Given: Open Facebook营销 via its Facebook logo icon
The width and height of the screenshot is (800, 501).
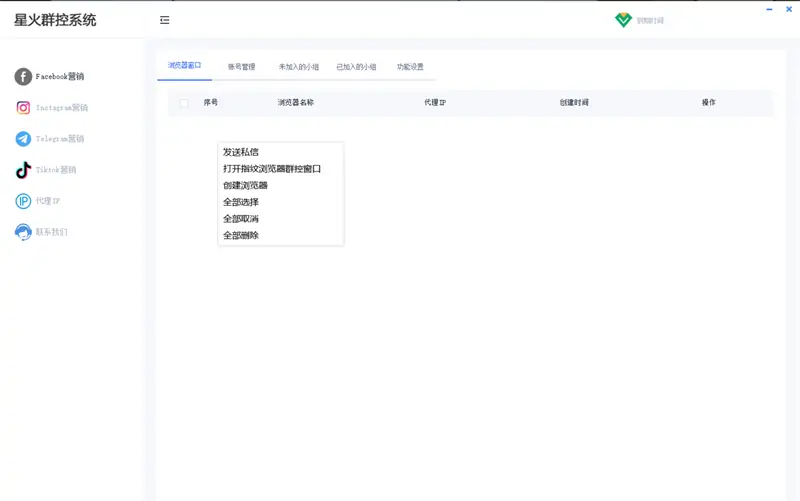Looking at the screenshot, I should point(23,77).
